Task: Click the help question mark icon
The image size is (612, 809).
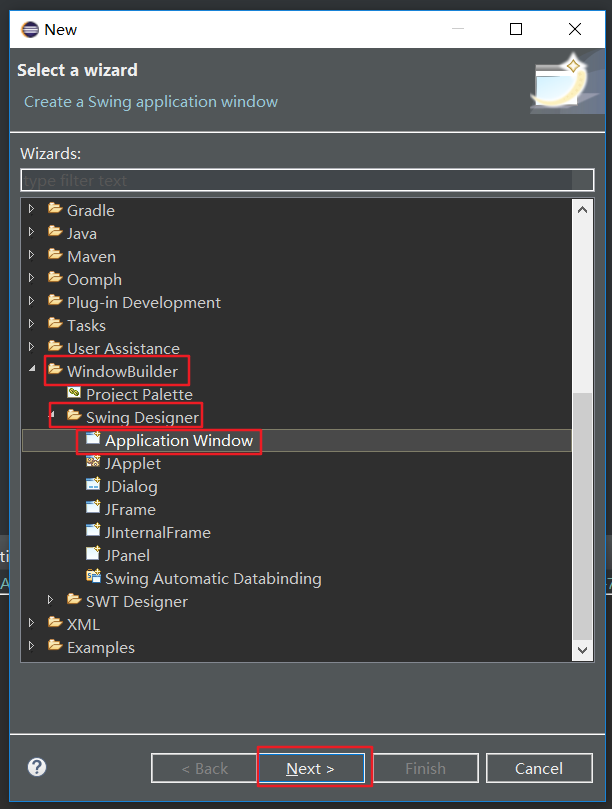Action: pyautogui.click(x=36, y=767)
